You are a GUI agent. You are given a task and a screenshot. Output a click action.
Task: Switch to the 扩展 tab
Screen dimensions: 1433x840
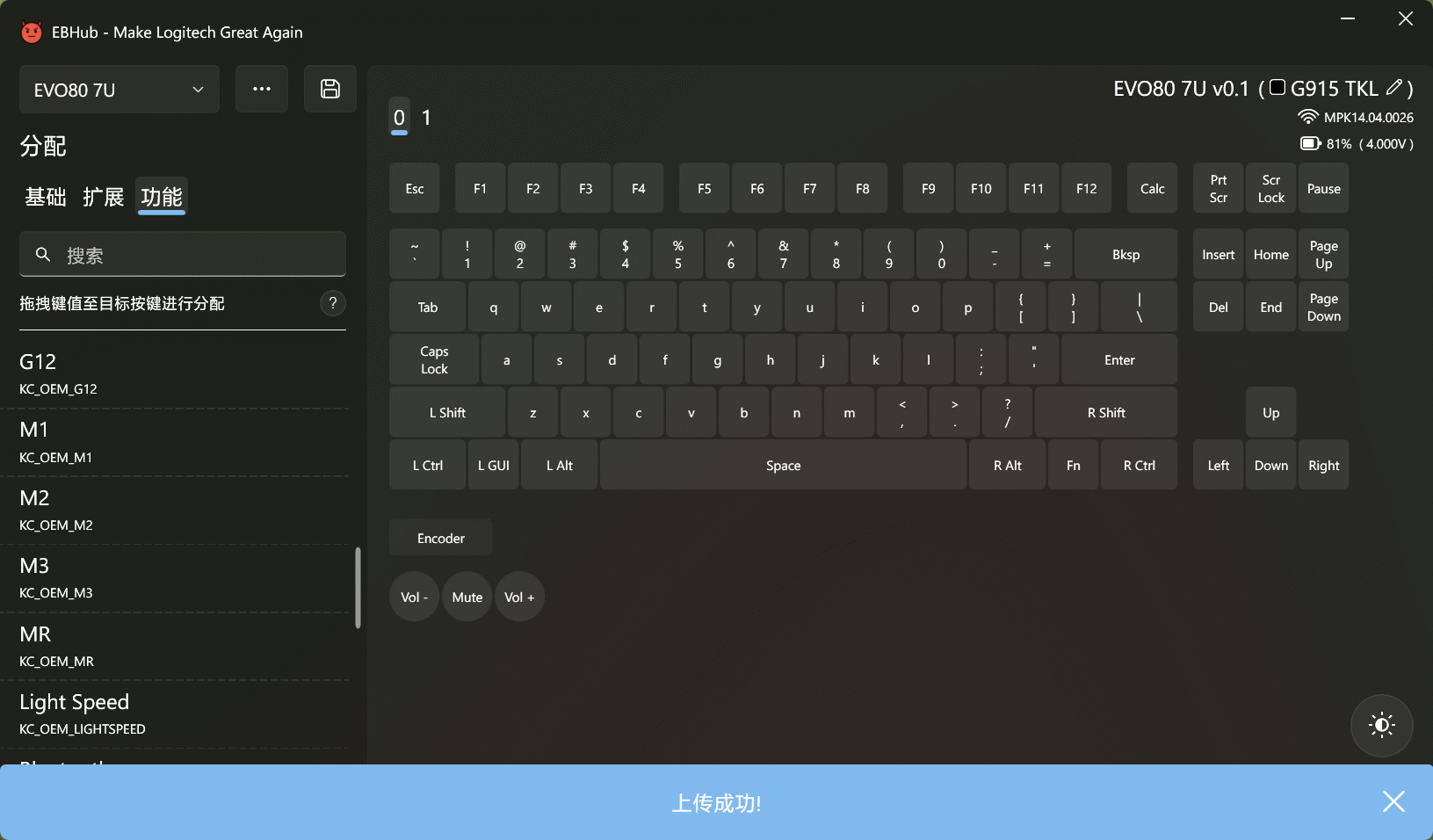(104, 197)
